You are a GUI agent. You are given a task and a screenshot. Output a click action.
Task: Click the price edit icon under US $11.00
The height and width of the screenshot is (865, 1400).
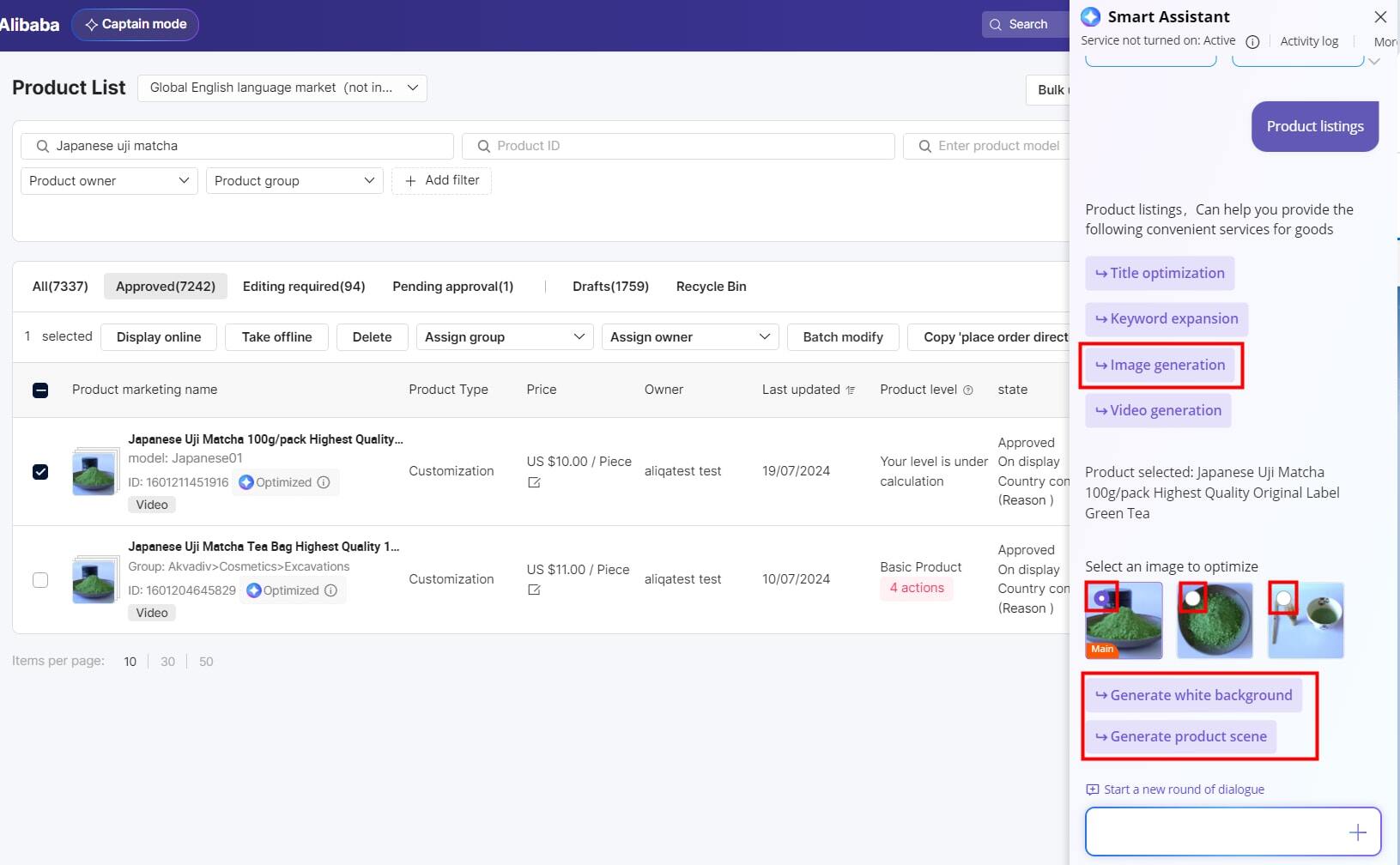coord(534,590)
